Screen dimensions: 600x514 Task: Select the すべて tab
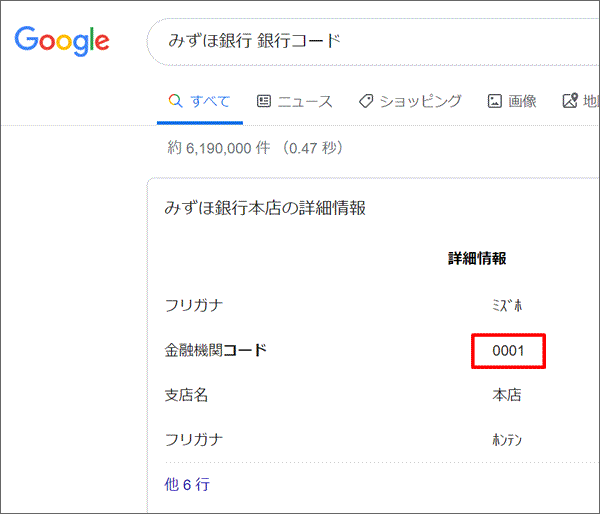(200, 101)
